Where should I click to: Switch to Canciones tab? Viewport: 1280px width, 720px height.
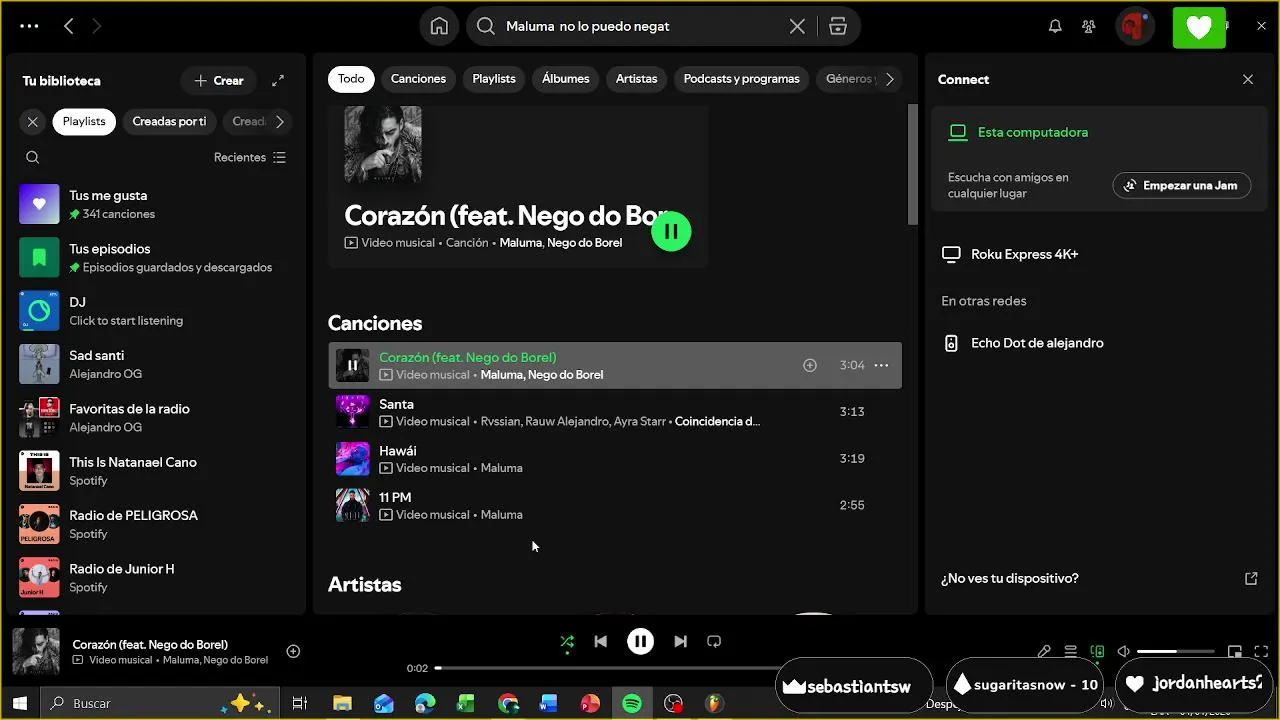(418, 79)
